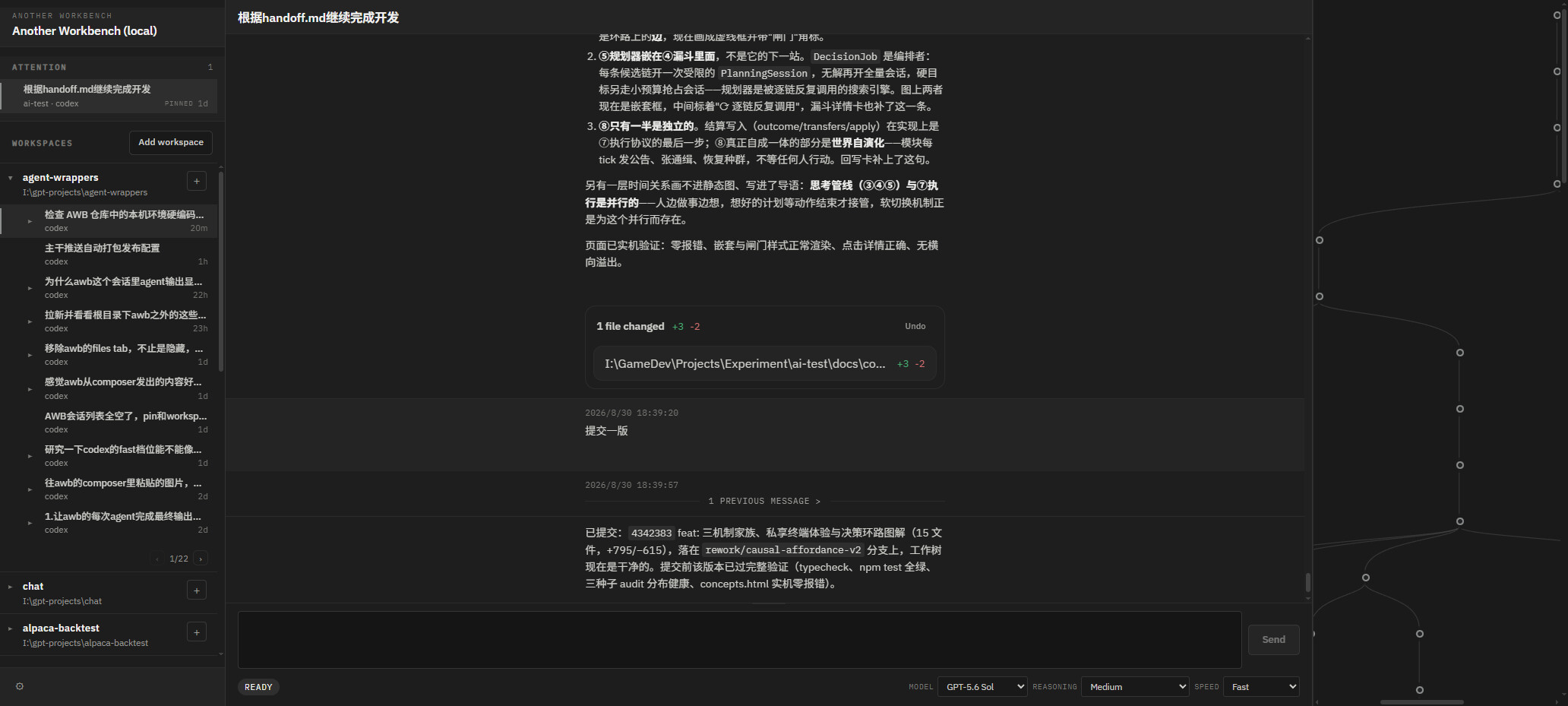Click the path I:\gpt-projects\chat
1568x706 pixels.
click(62, 601)
